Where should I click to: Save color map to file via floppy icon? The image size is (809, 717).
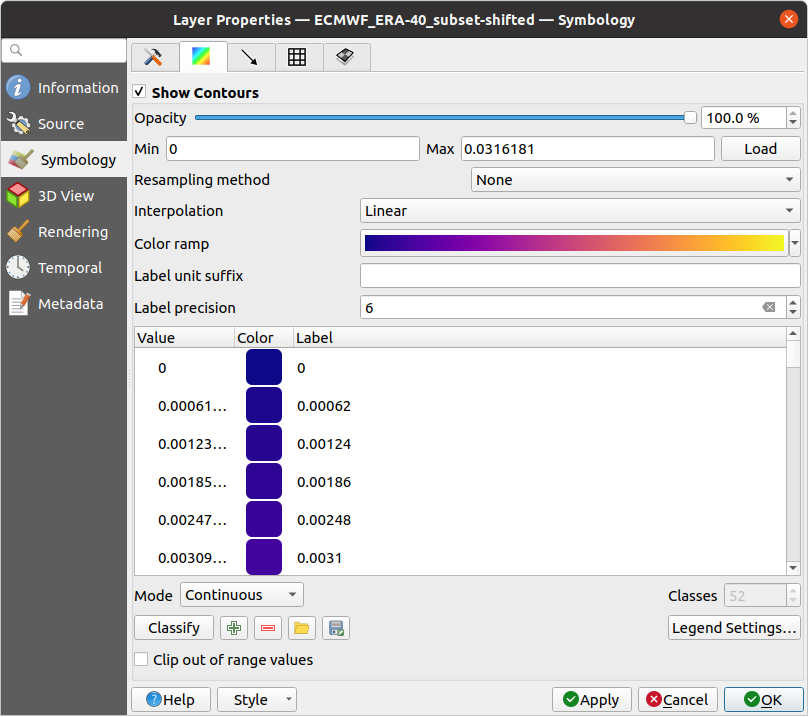(336, 628)
